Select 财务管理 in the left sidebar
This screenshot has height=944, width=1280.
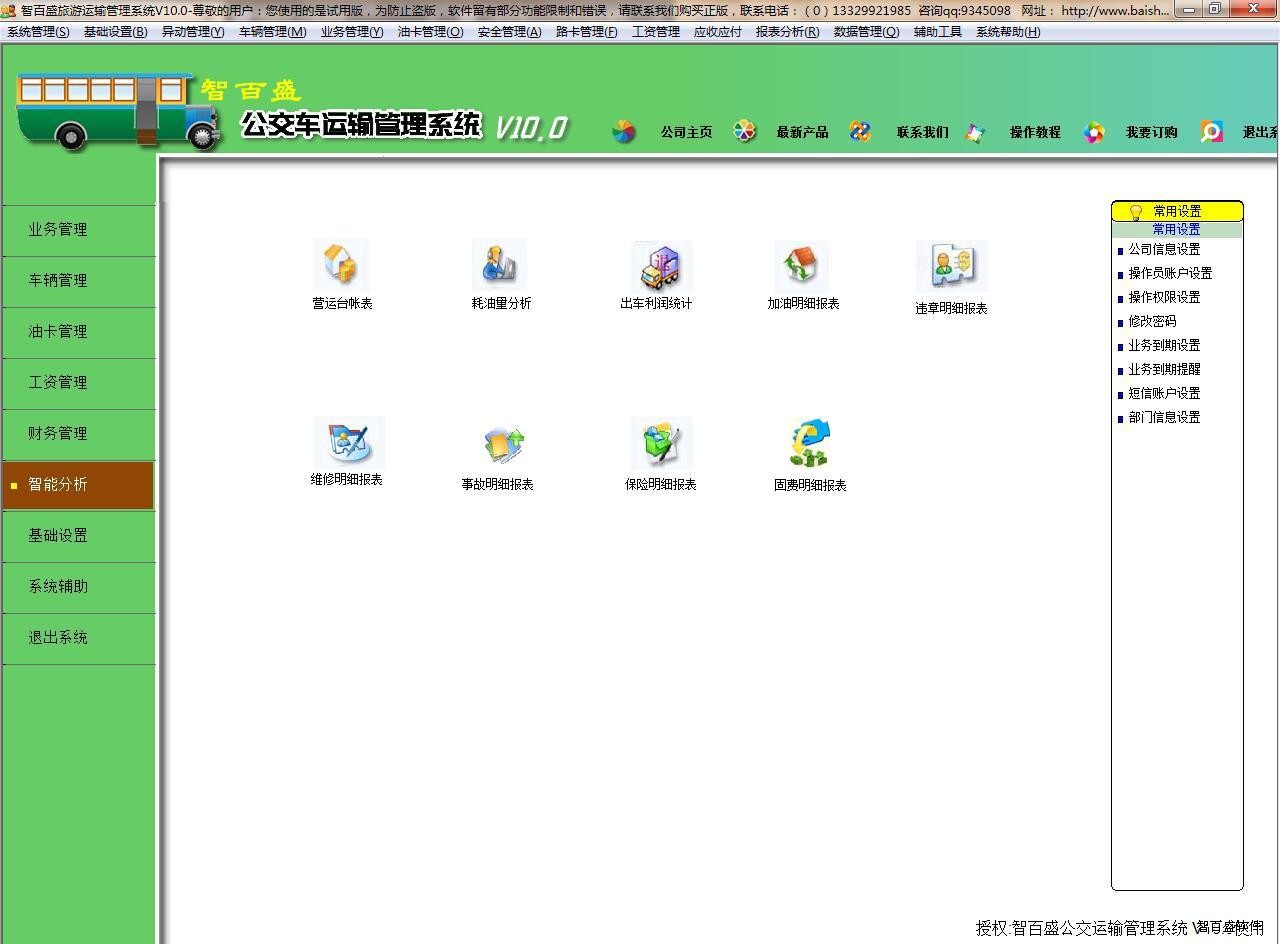tap(78, 434)
